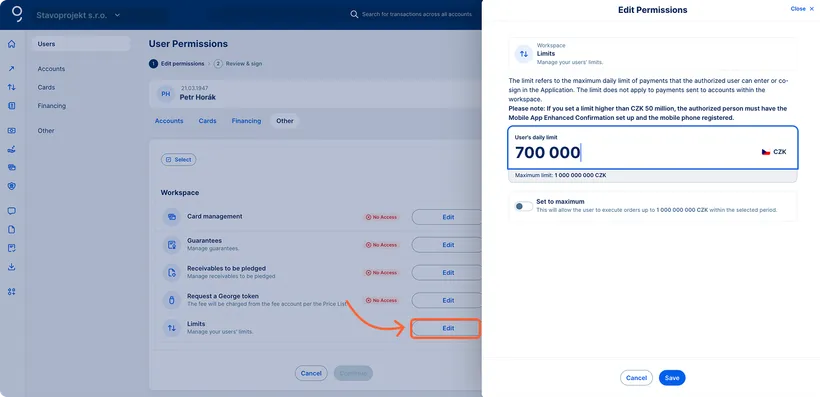Click the Request a George token row icon
This screenshot has width=820, height=397.
click(x=171, y=300)
